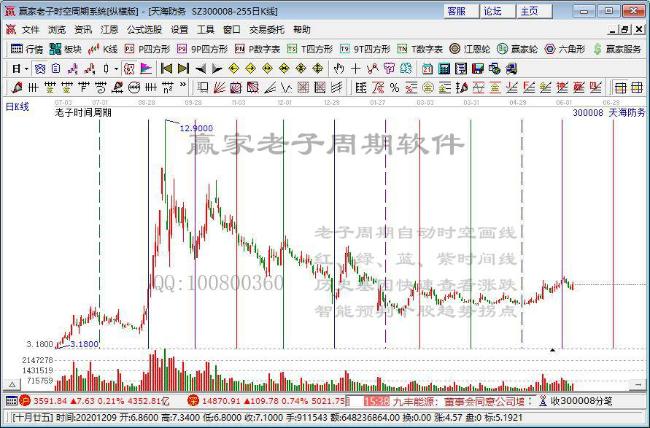Image resolution: width=650 pixels, height=428 pixels.
Task: Click the save floppy disk icon
Action: point(478,68)
